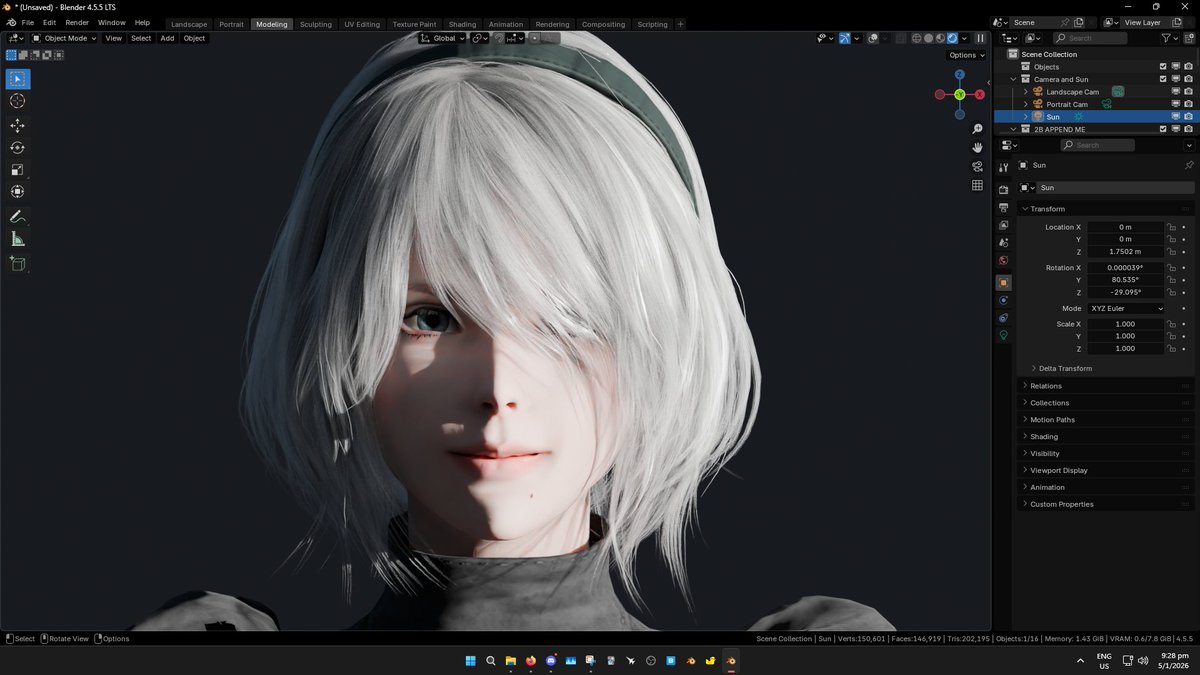Switch to wireframe viewport shading

[x=916, y=38]
